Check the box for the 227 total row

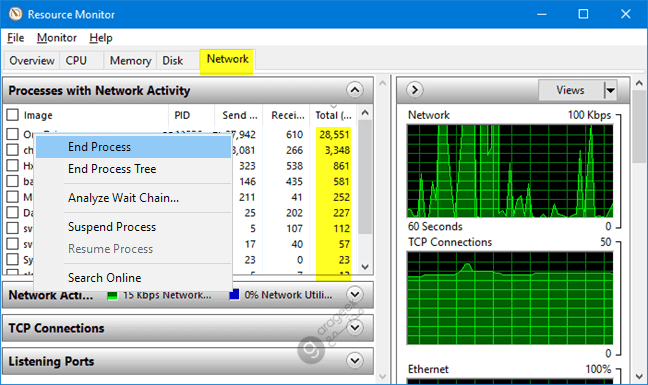coord(13,212)
